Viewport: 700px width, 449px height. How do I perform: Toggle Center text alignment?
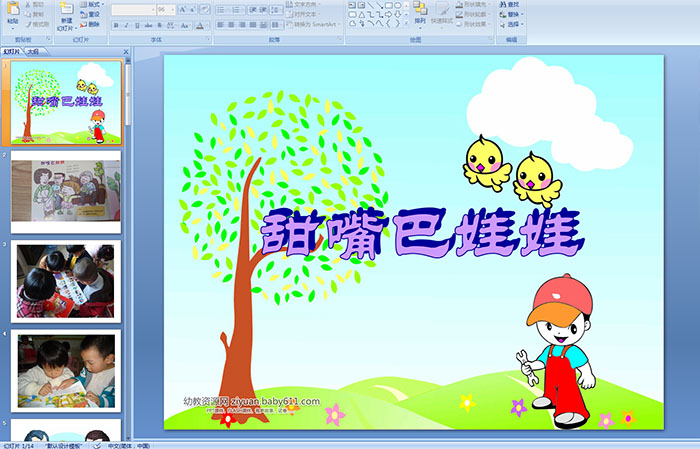pyautogui.click(x=231, y=25)
